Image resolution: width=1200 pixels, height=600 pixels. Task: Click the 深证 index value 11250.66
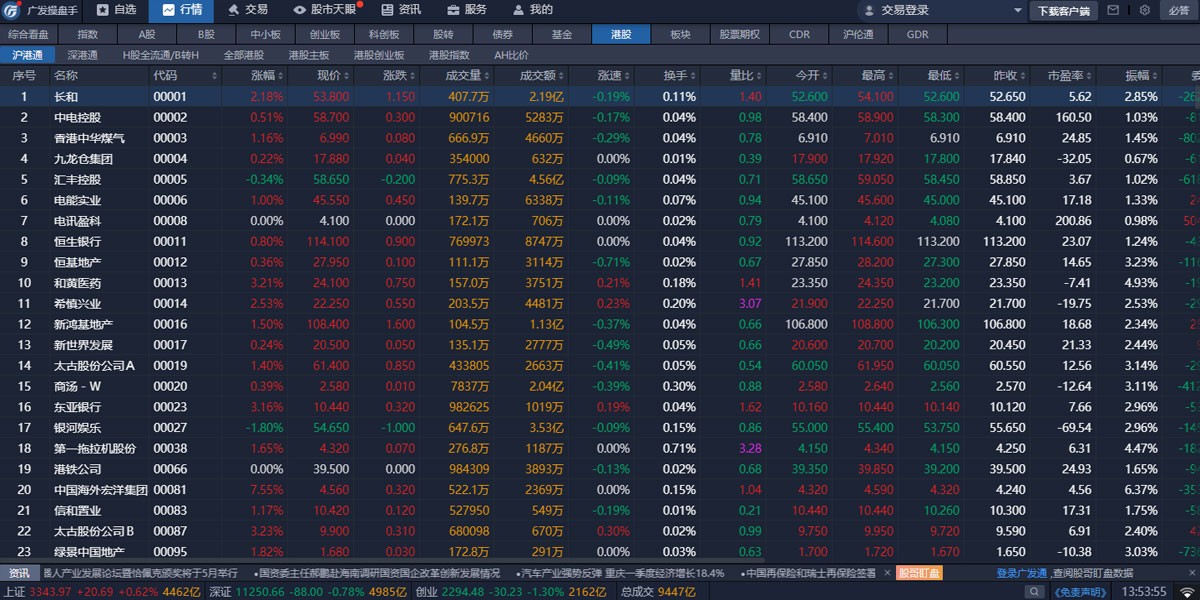pos(260,592)
